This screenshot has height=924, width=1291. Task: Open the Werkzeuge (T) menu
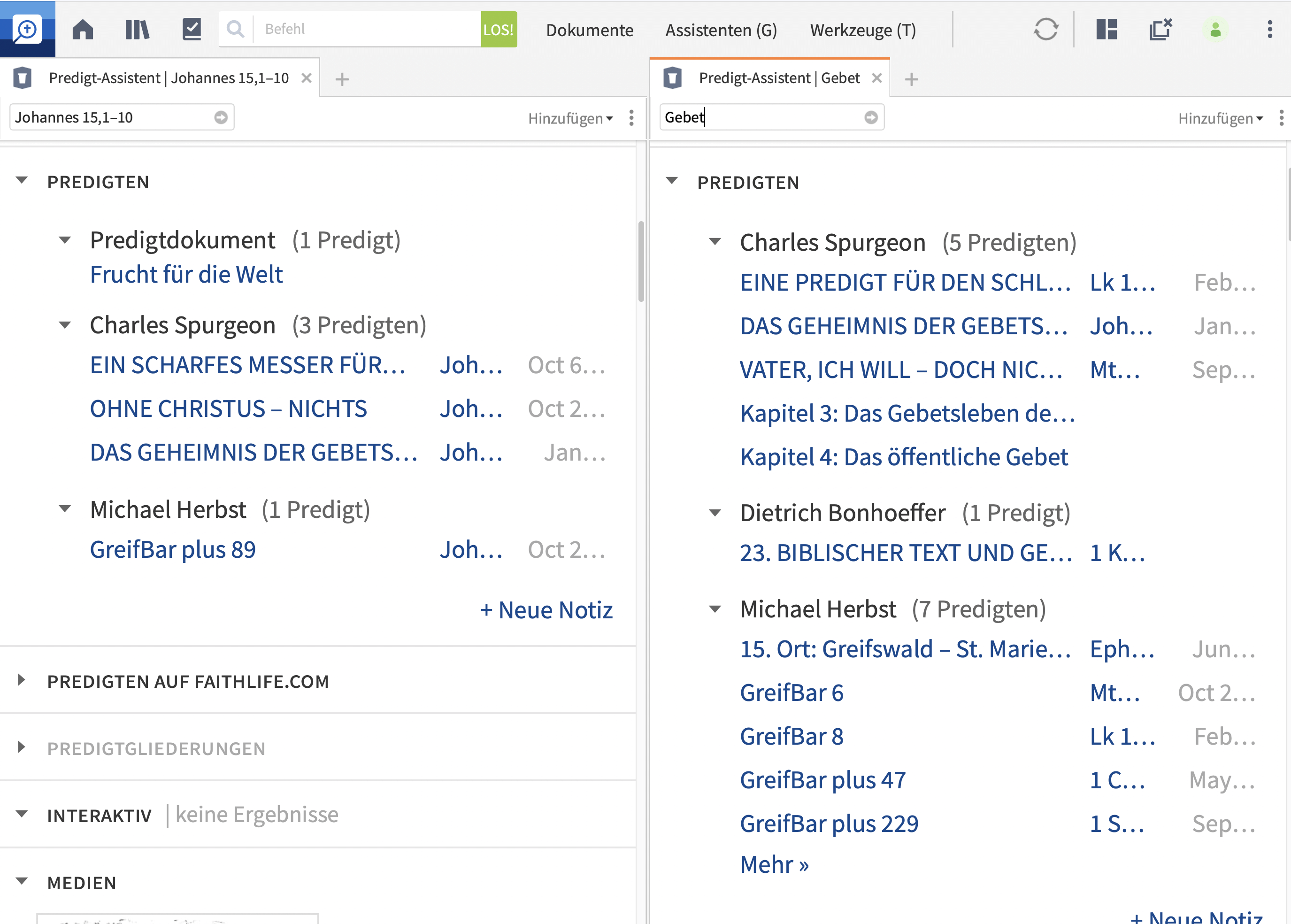coord(863,30)
